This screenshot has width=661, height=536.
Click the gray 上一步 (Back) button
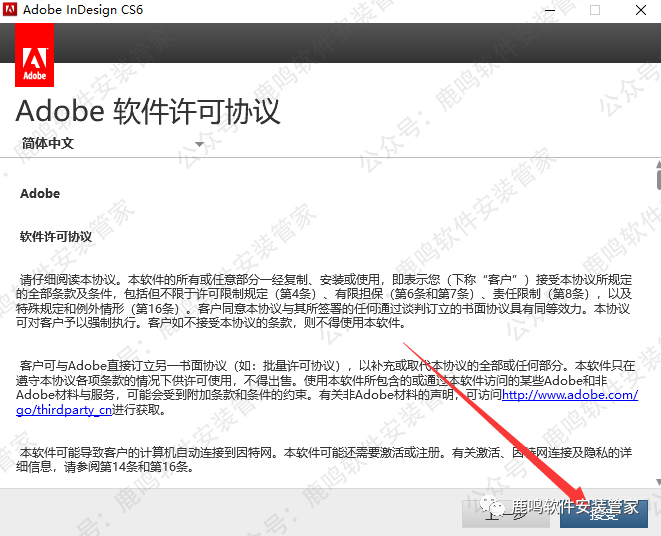click(x=505, y=510)
